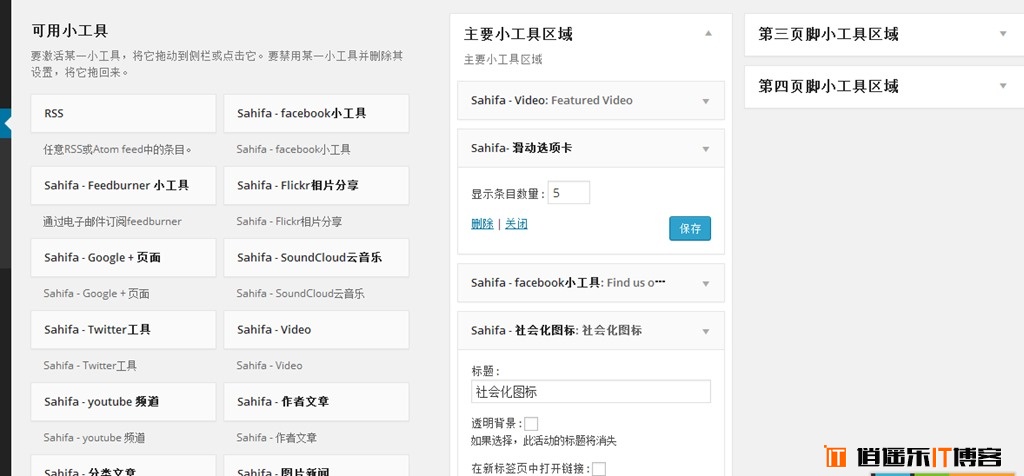Image resolution: width=1024 pixels, height=476 pixels.
Task: Select available widget Sahifa - facebook小工具
Action: pyautogui.click(x=316, y=114)
